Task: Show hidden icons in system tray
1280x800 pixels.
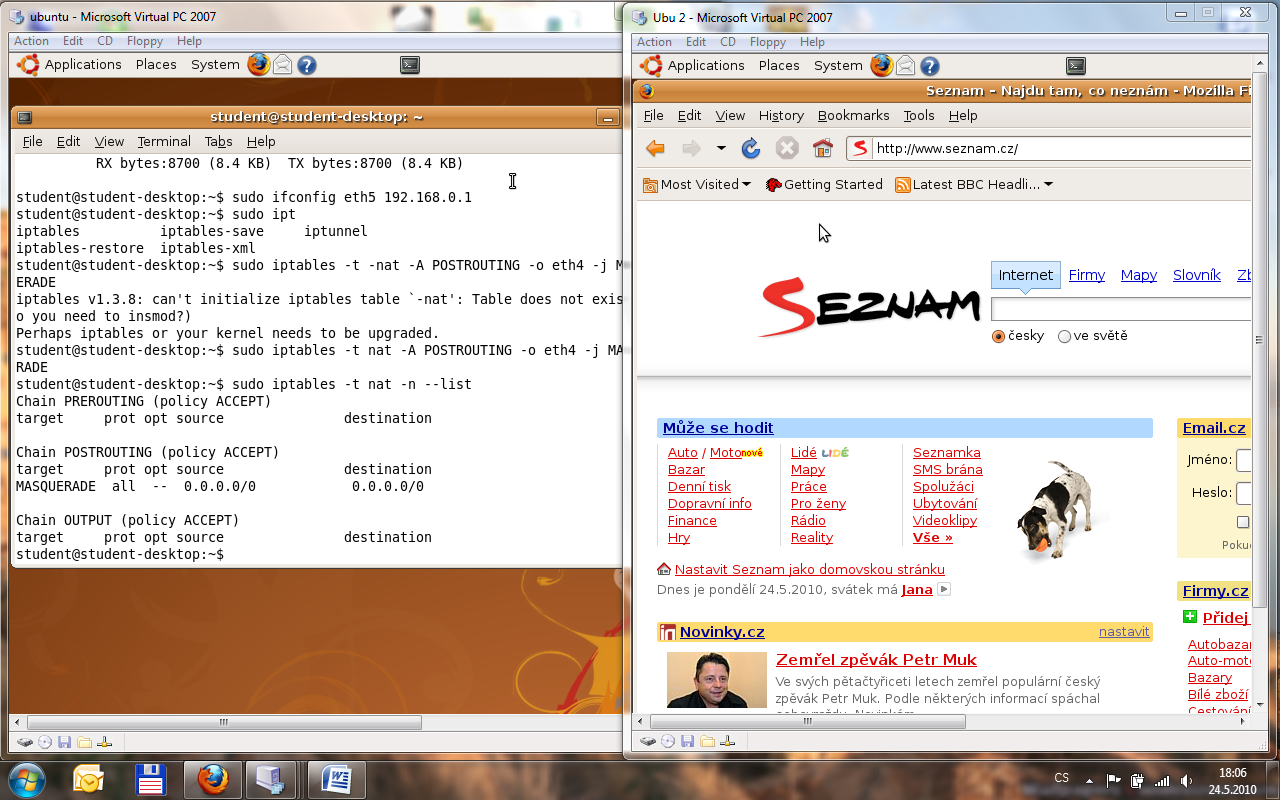Action: point(1088,780)
